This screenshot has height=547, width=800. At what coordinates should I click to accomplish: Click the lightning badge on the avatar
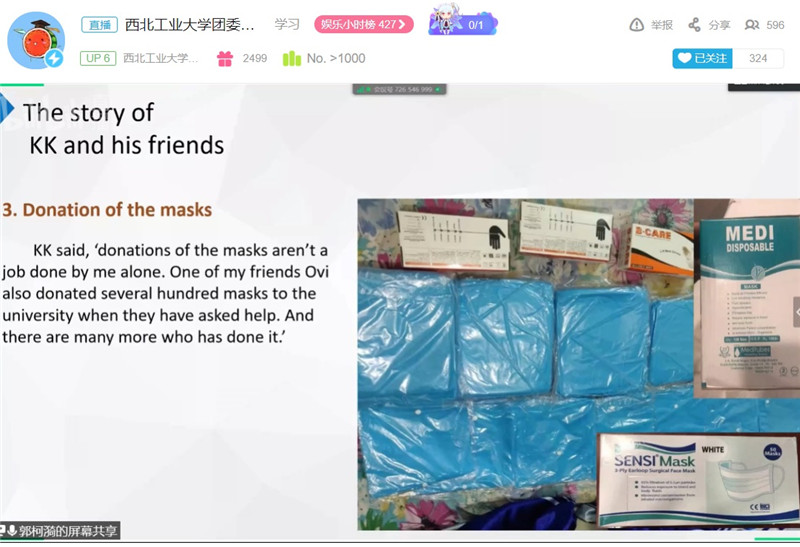(54, 59)
